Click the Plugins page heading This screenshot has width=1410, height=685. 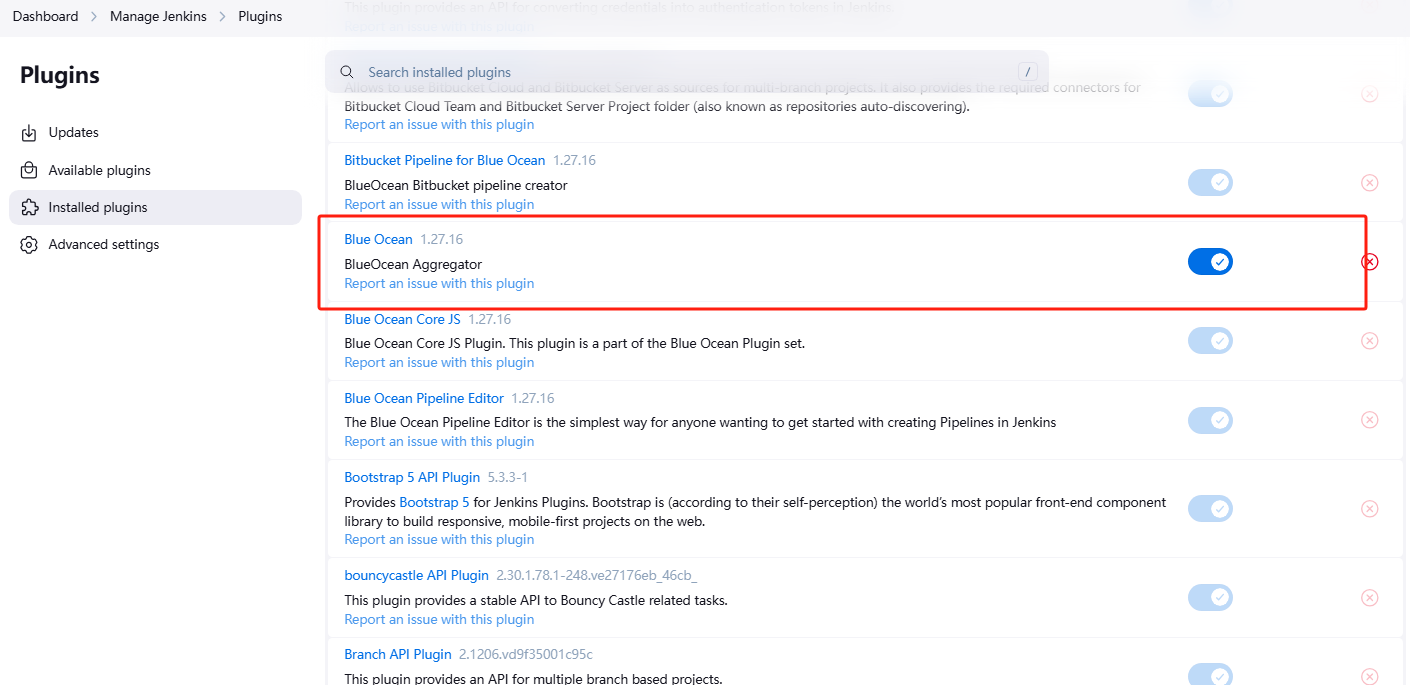(x=60, y=75)
